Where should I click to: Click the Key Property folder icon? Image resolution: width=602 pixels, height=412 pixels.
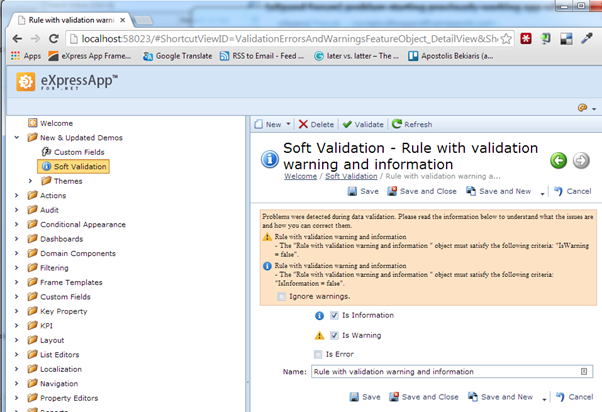[x=33, y=311]
